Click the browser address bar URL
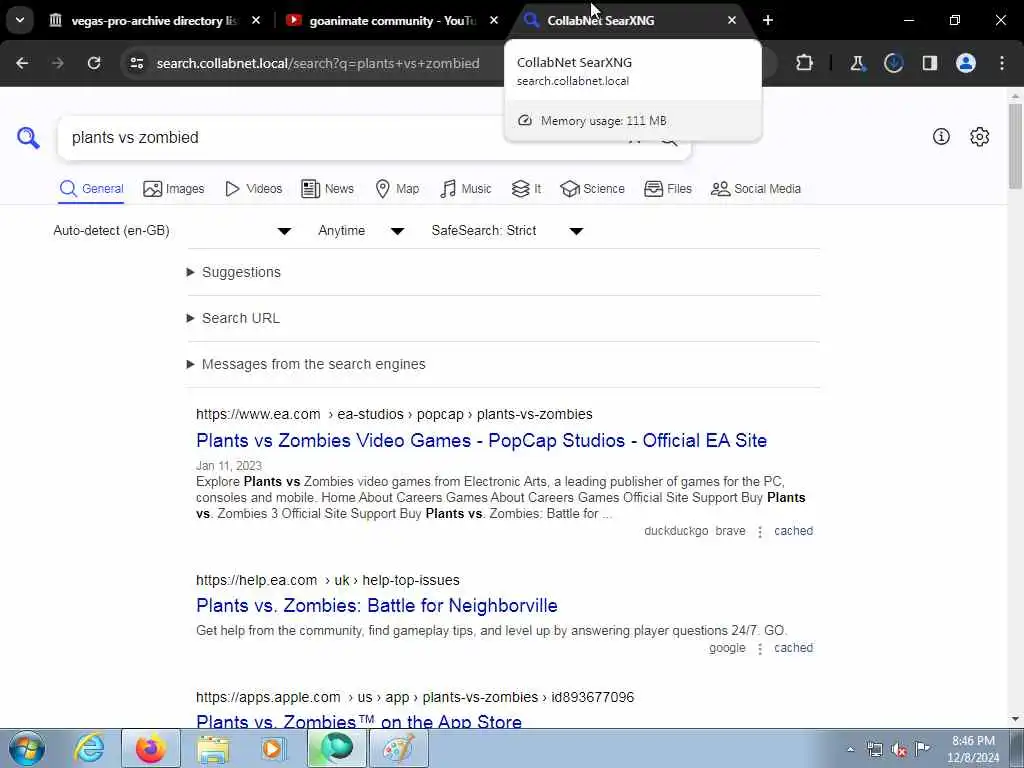The image size is (1024, 768). coord(318,63)
